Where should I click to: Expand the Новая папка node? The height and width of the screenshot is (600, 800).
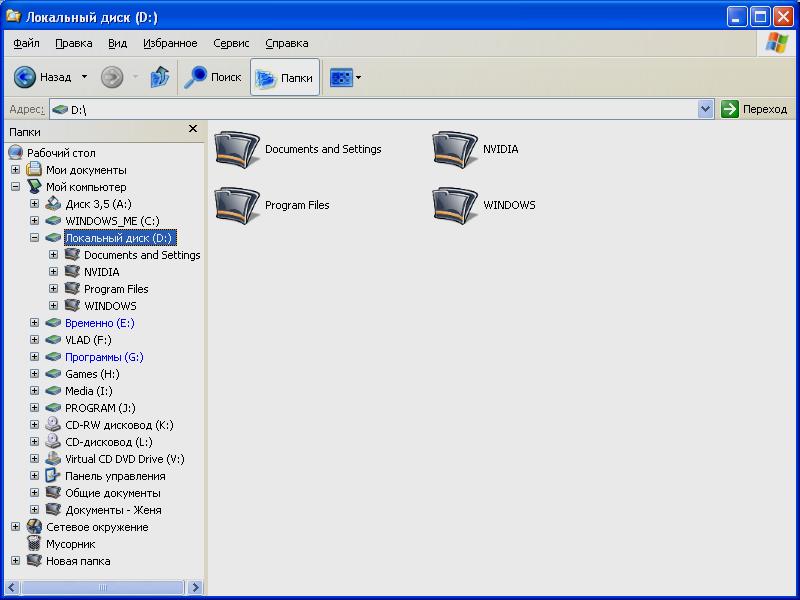tap(15, 561)
